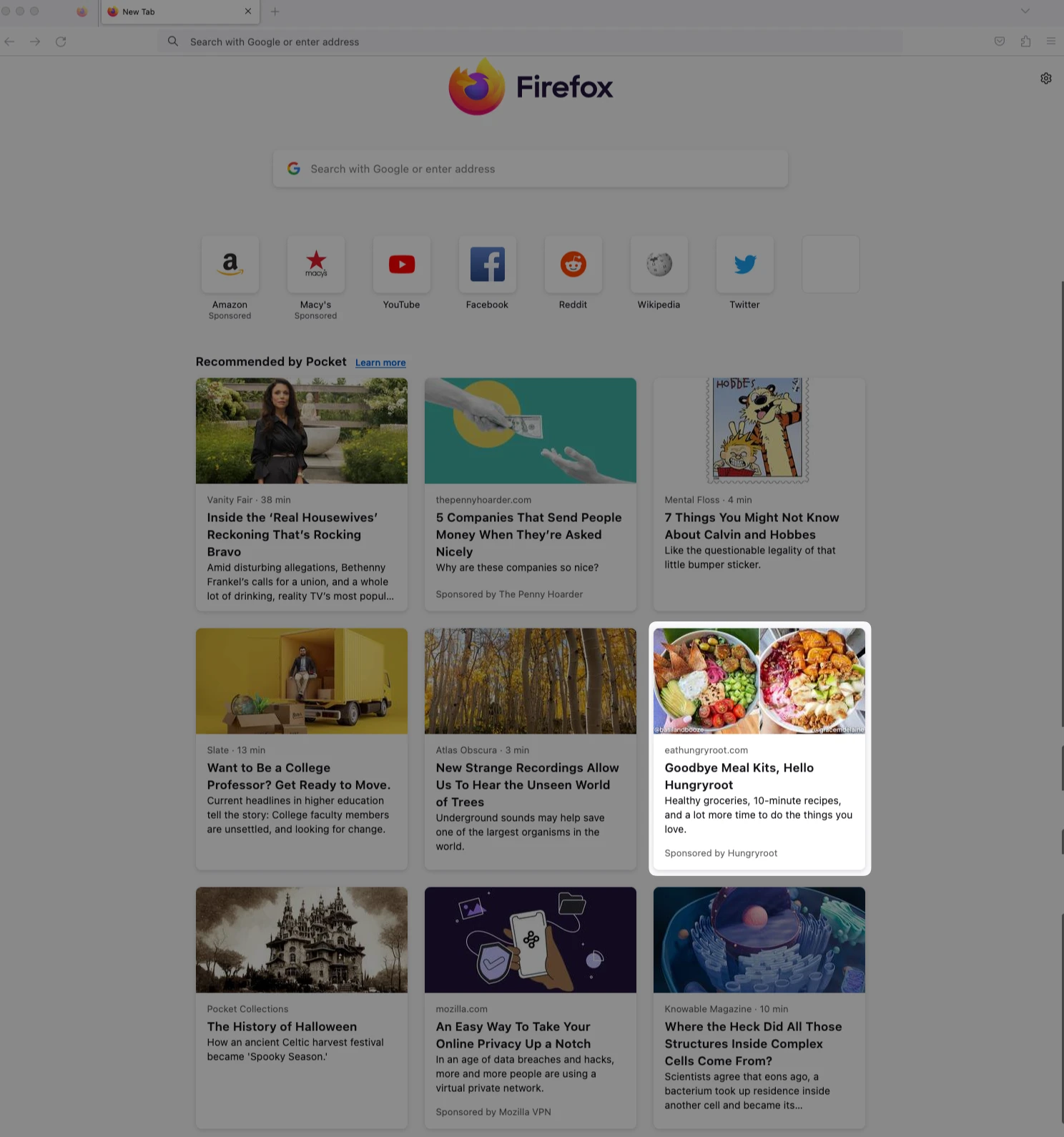Open yellow moving truck thumbnail

click(x=302, y=681)
